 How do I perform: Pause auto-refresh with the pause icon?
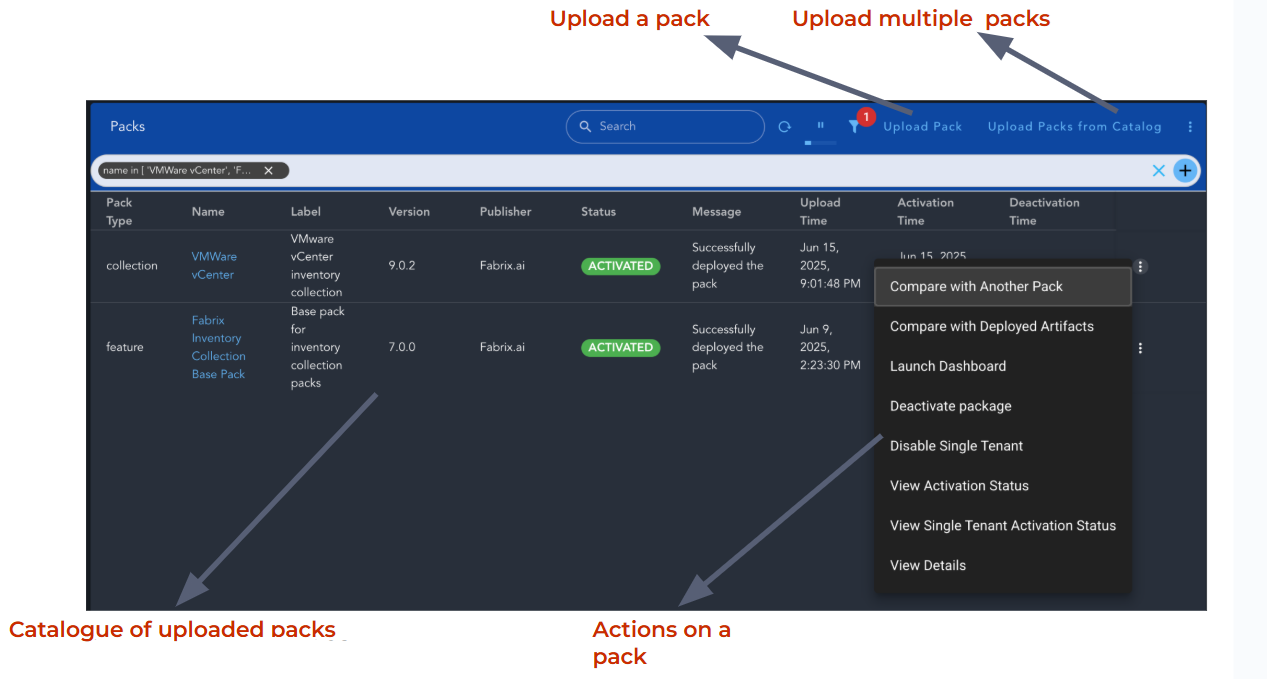[x=820, y=126]
